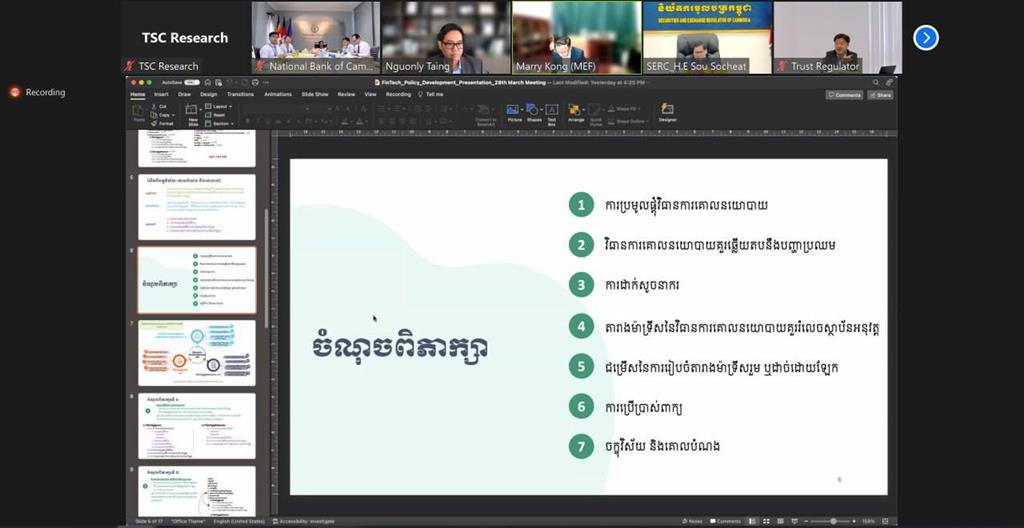
Task: Click the Save icon in title bar
Action: click(x=218, y=82)
